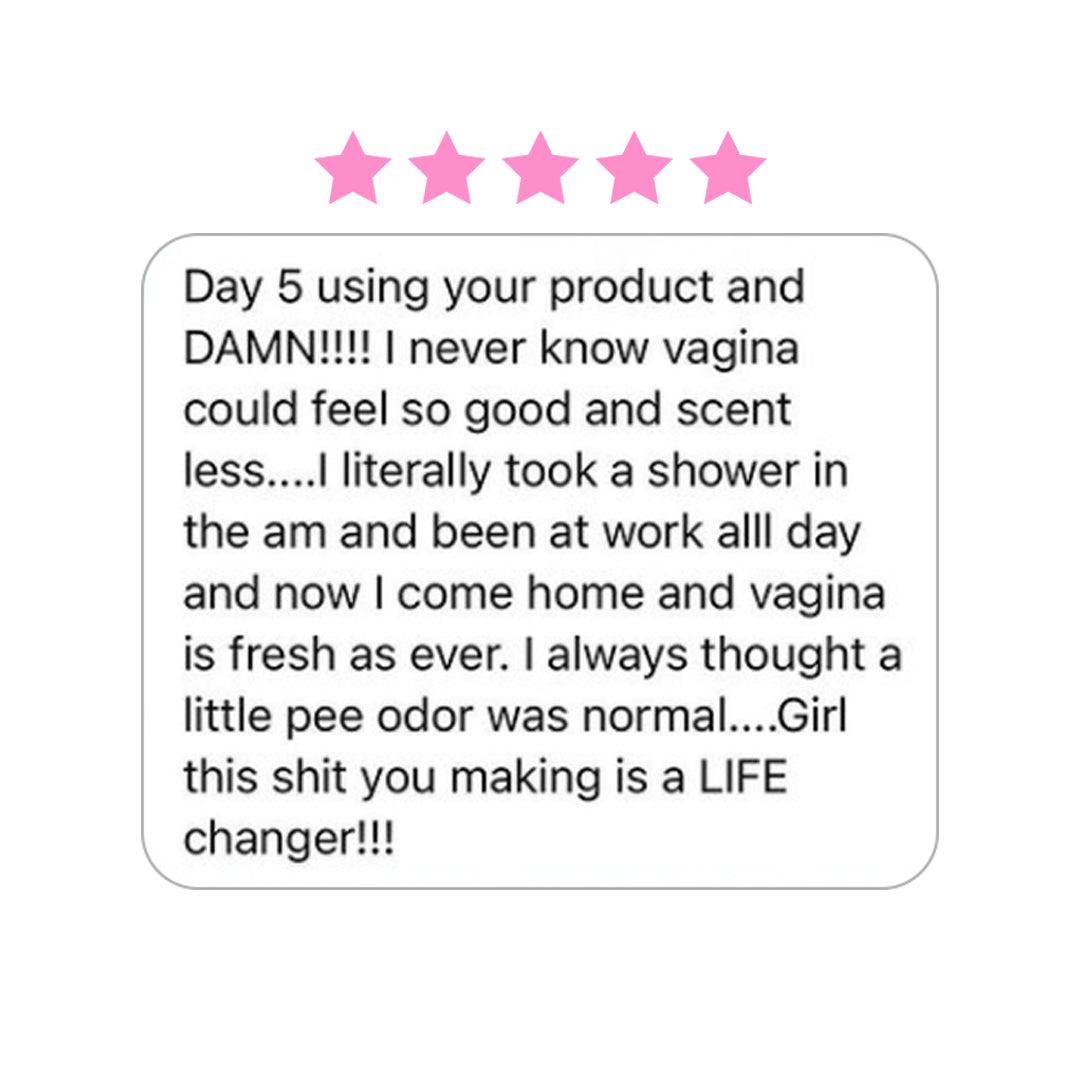Click the word 'changer!!!' at bottom

tap(289, 840)
